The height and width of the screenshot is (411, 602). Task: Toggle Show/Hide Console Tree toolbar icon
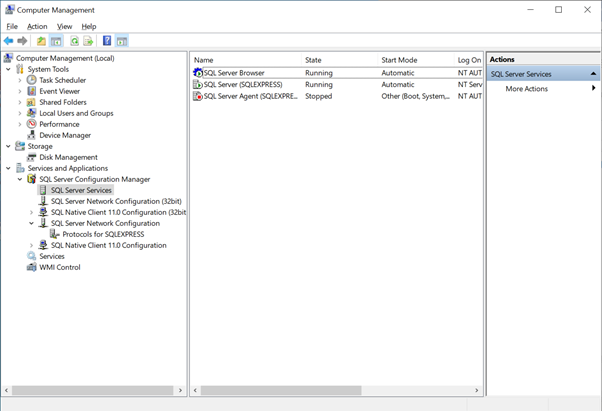[x=56, y=41]
